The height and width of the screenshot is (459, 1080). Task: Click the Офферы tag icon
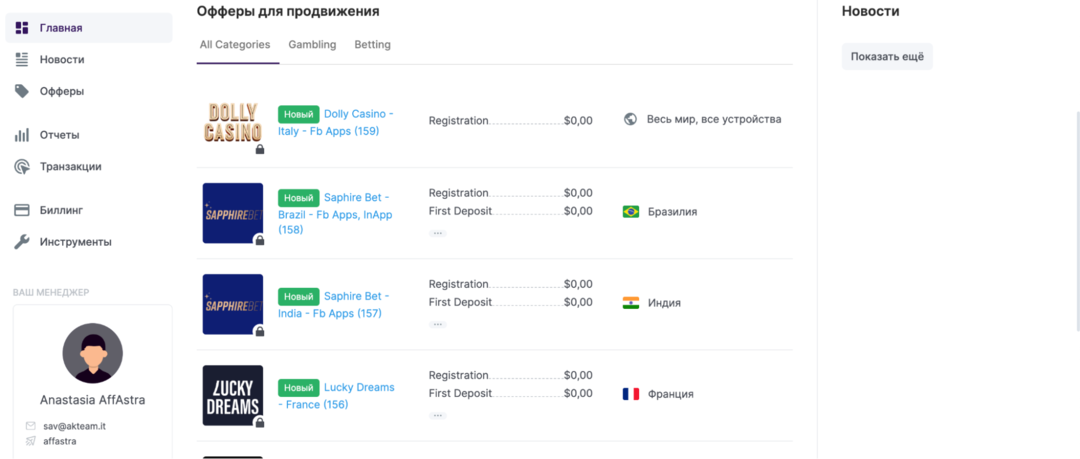tap(22, 91)
